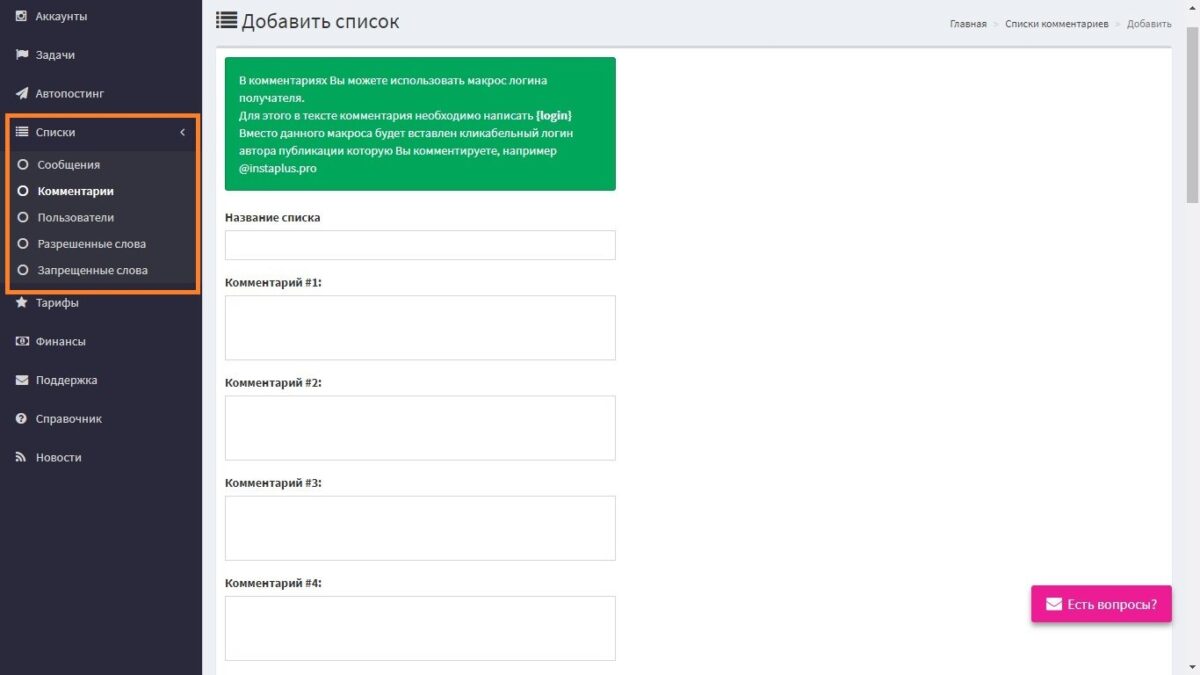
Task: Open the Тарифы page
Action: coord(57,302)
